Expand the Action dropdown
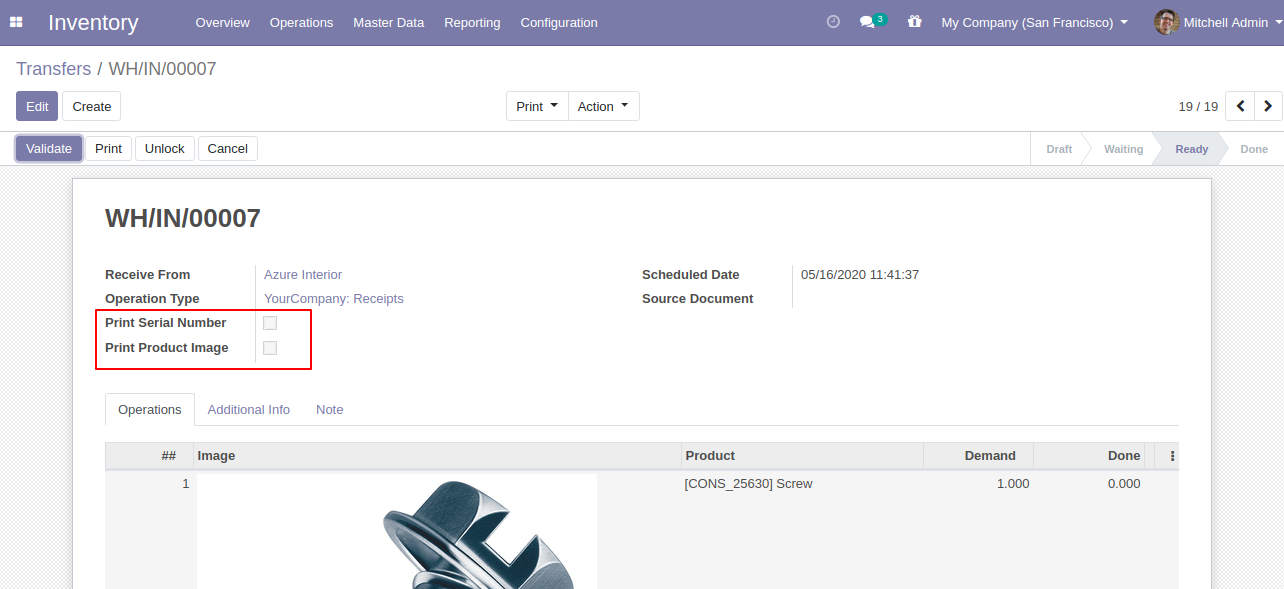Viewport: 1284px width, 589px height. click(604, 106)
